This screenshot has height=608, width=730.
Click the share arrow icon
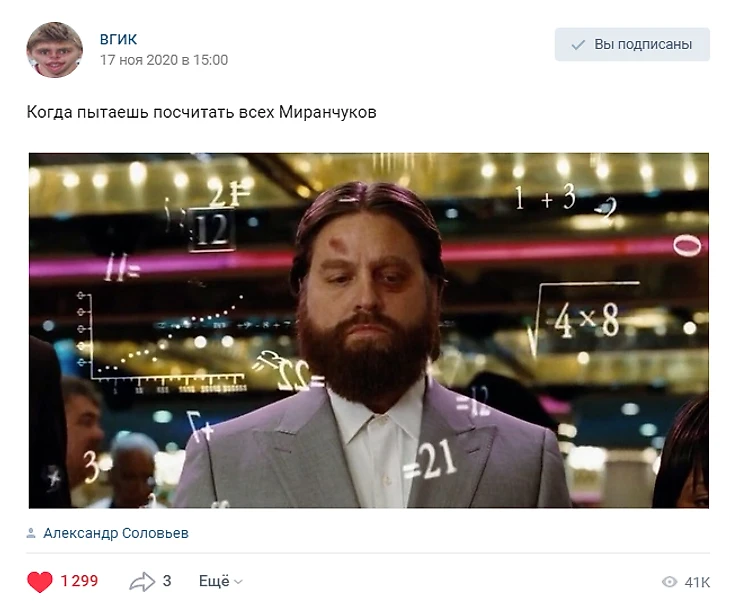point(142,581)
